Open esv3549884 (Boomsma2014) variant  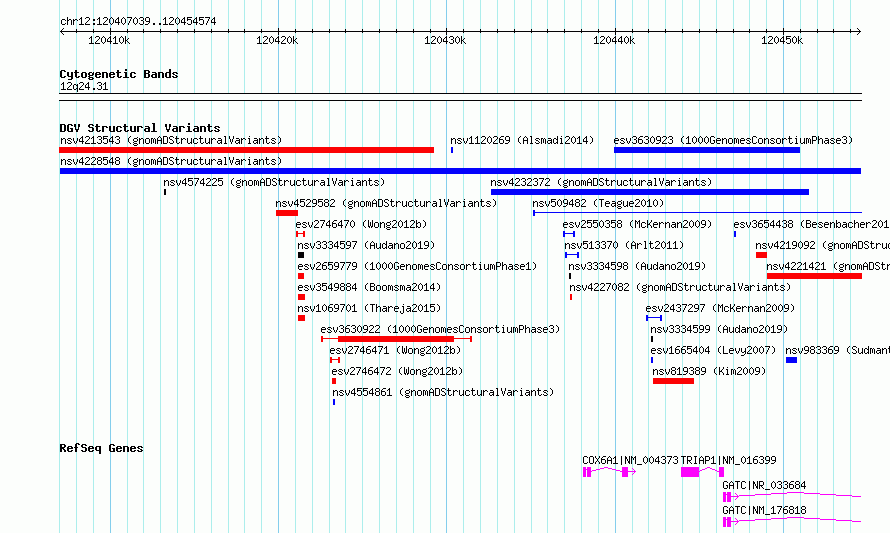[369, 287]
